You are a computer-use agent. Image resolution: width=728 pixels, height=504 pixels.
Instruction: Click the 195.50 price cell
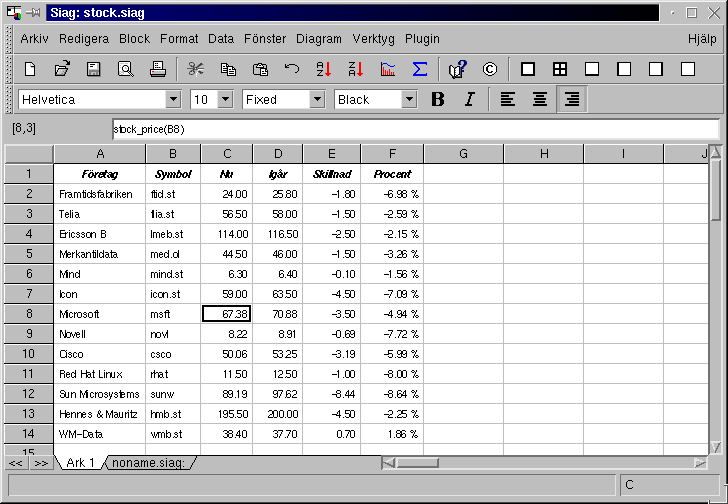pos(227,414)
